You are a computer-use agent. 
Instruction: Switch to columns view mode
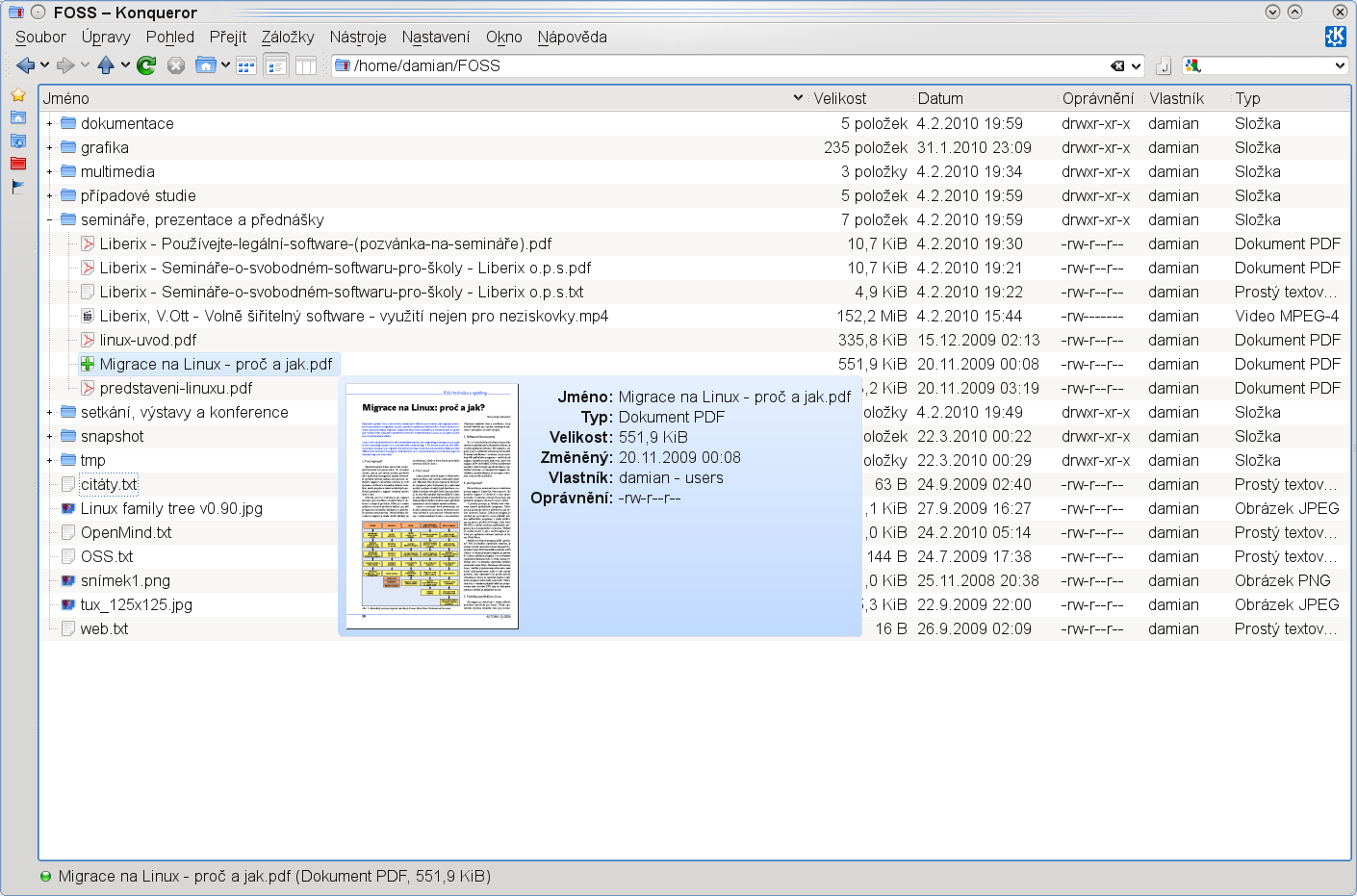click(306, 65)
